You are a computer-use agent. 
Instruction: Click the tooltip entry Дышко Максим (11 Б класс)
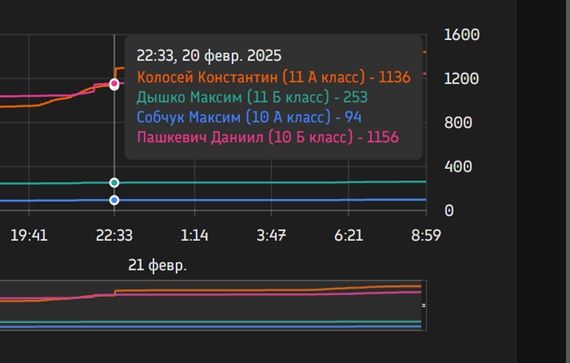[252, 97]
